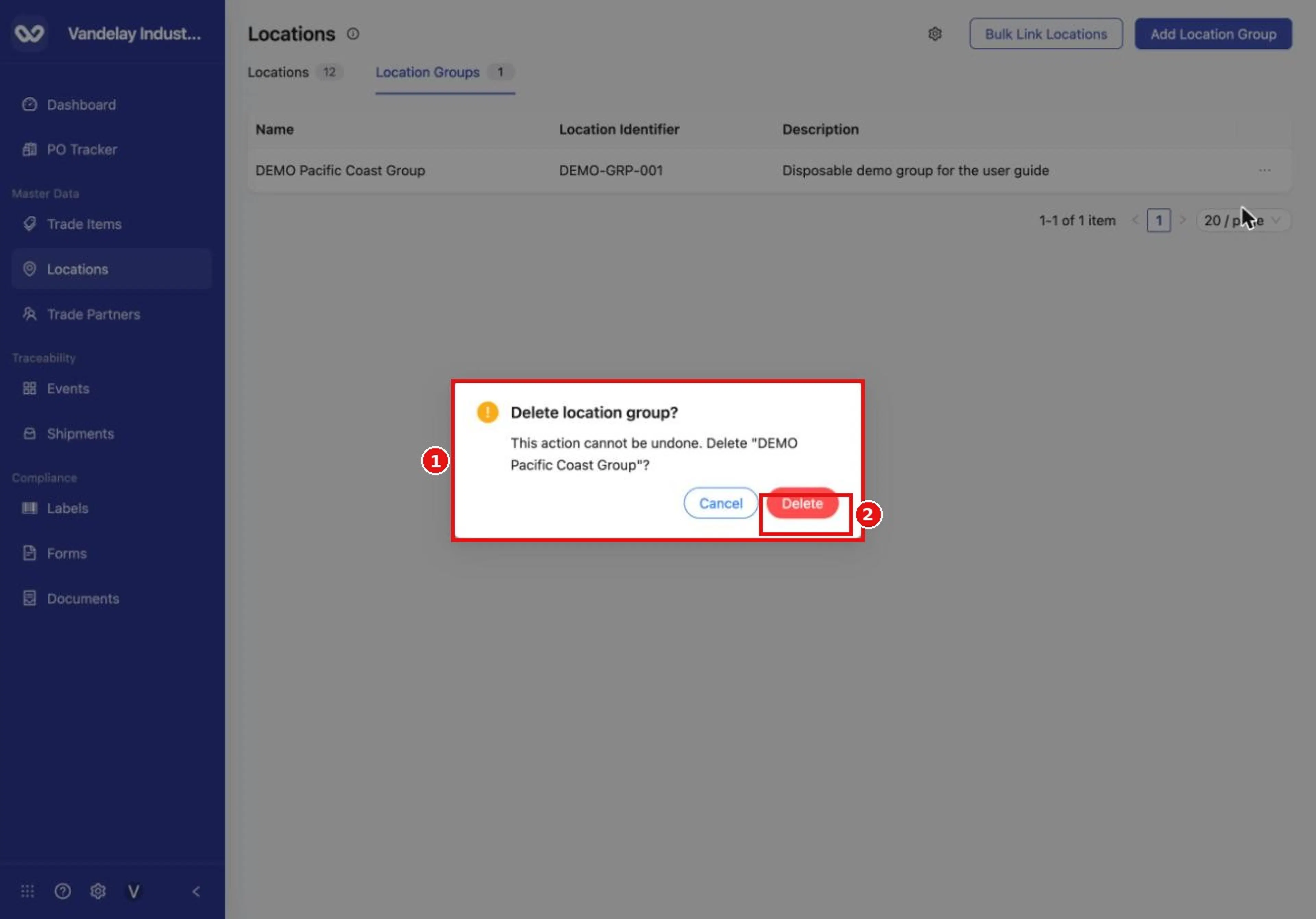Viewport: 1316px width, 919px height.
Task: Confirm with the red Delete button
Action: [x=802, y=503]
